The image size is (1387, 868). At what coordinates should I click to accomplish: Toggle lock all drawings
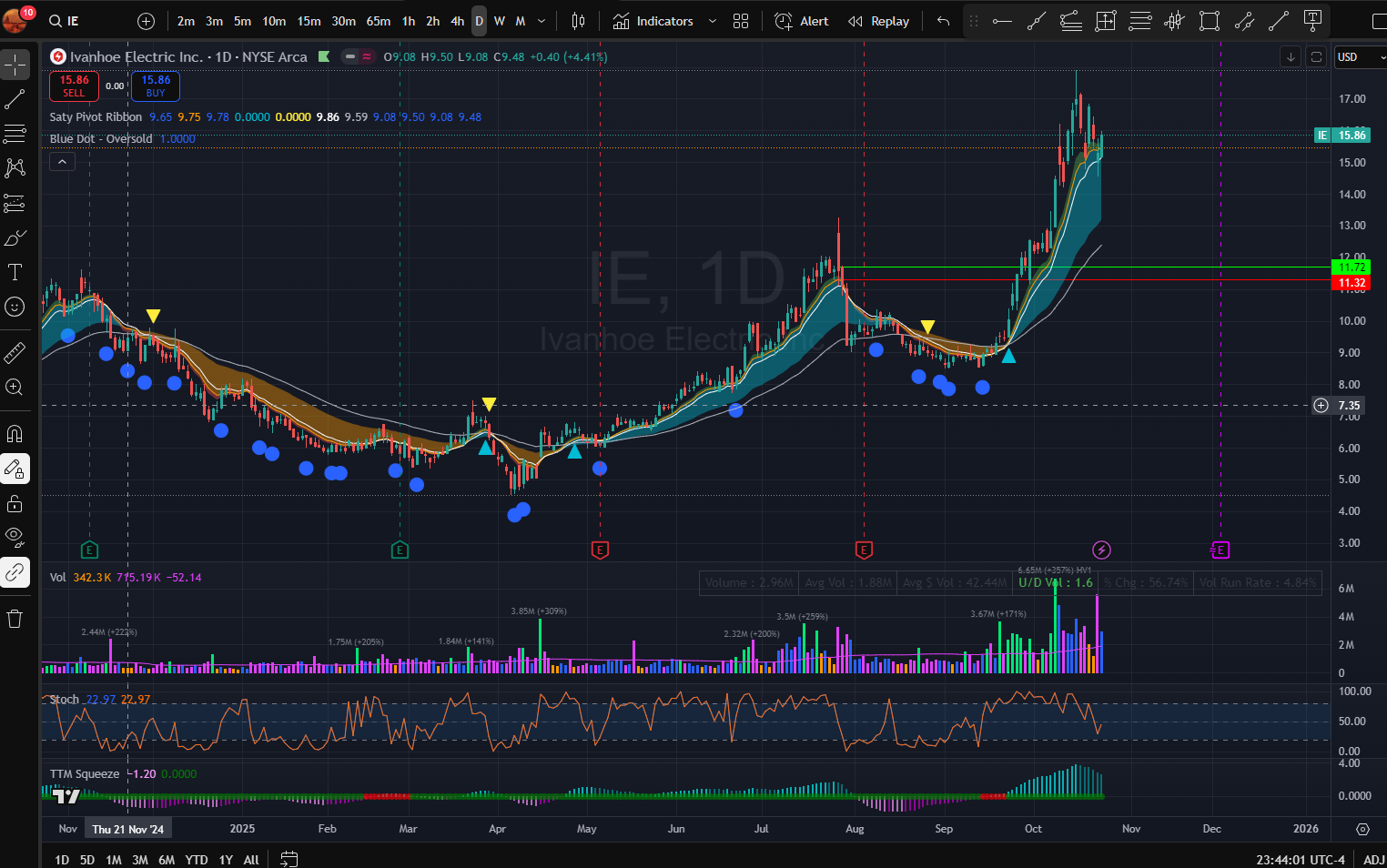15,503
